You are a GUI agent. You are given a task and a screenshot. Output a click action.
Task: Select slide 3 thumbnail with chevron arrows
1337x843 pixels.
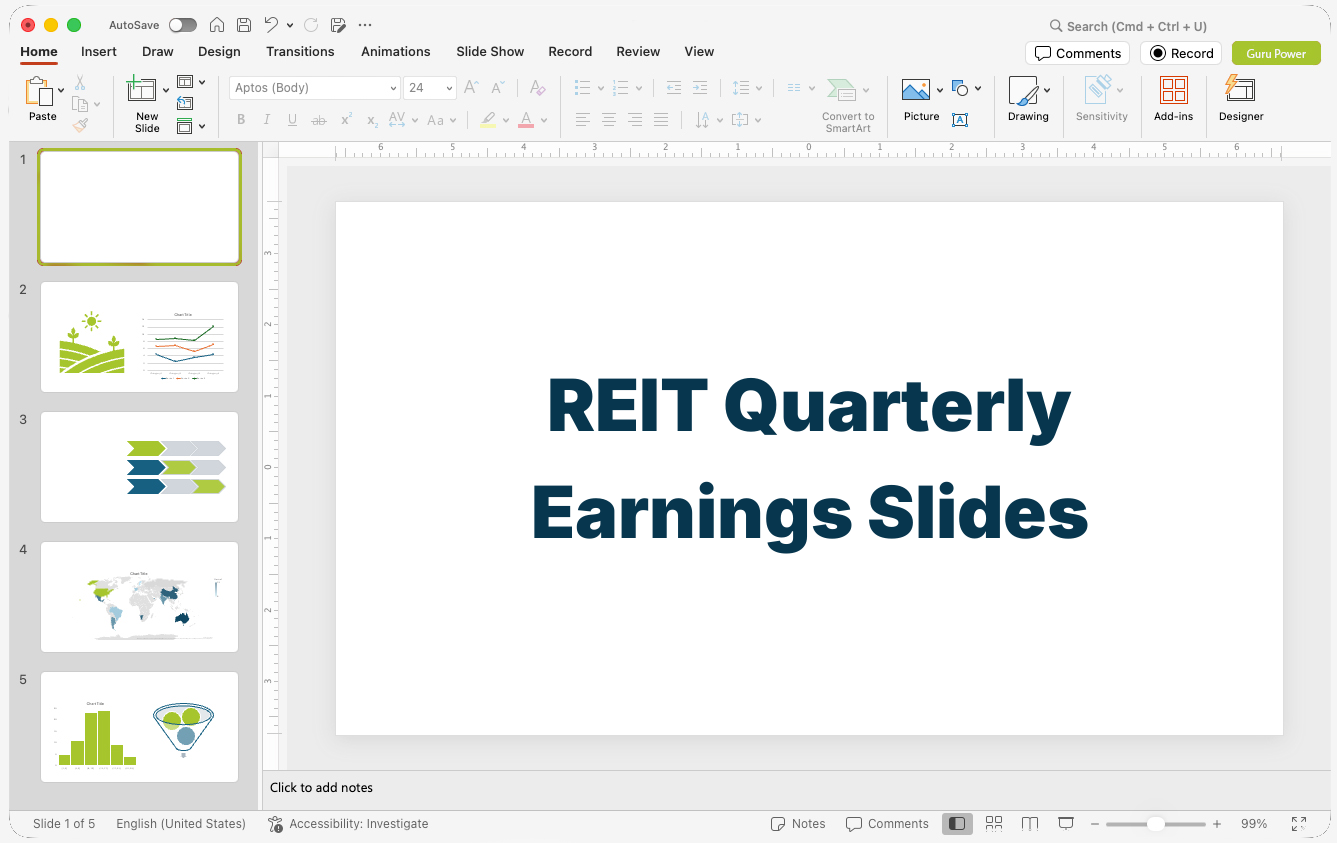[x=139, y=466]
